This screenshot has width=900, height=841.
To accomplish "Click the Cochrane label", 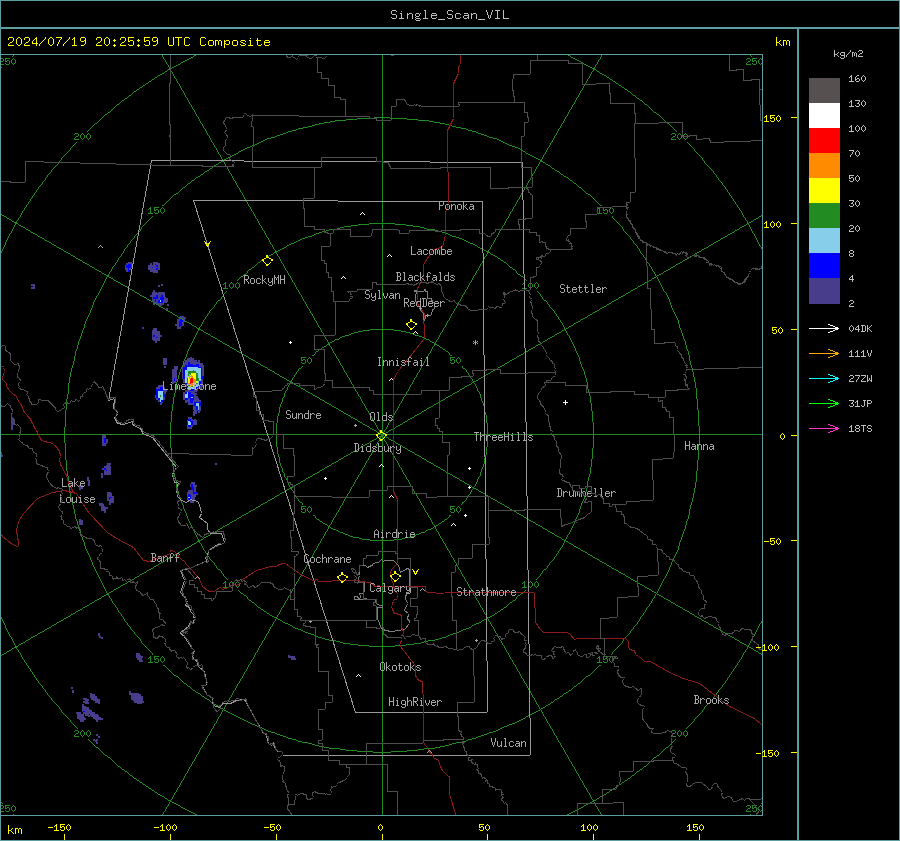I will [327, 559].
